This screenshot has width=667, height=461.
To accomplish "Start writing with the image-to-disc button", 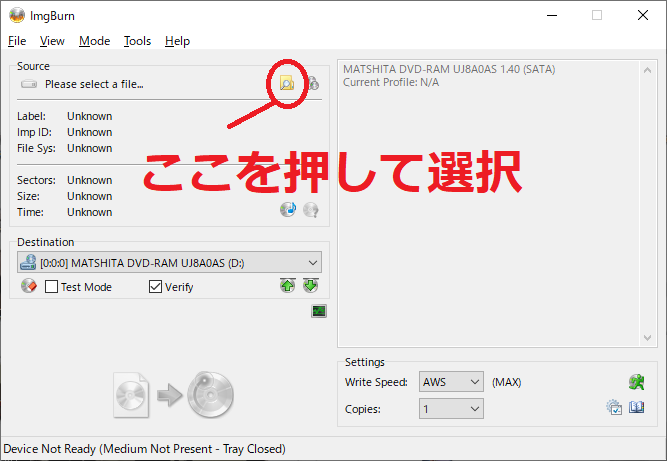I will click(x=174, y=395).
